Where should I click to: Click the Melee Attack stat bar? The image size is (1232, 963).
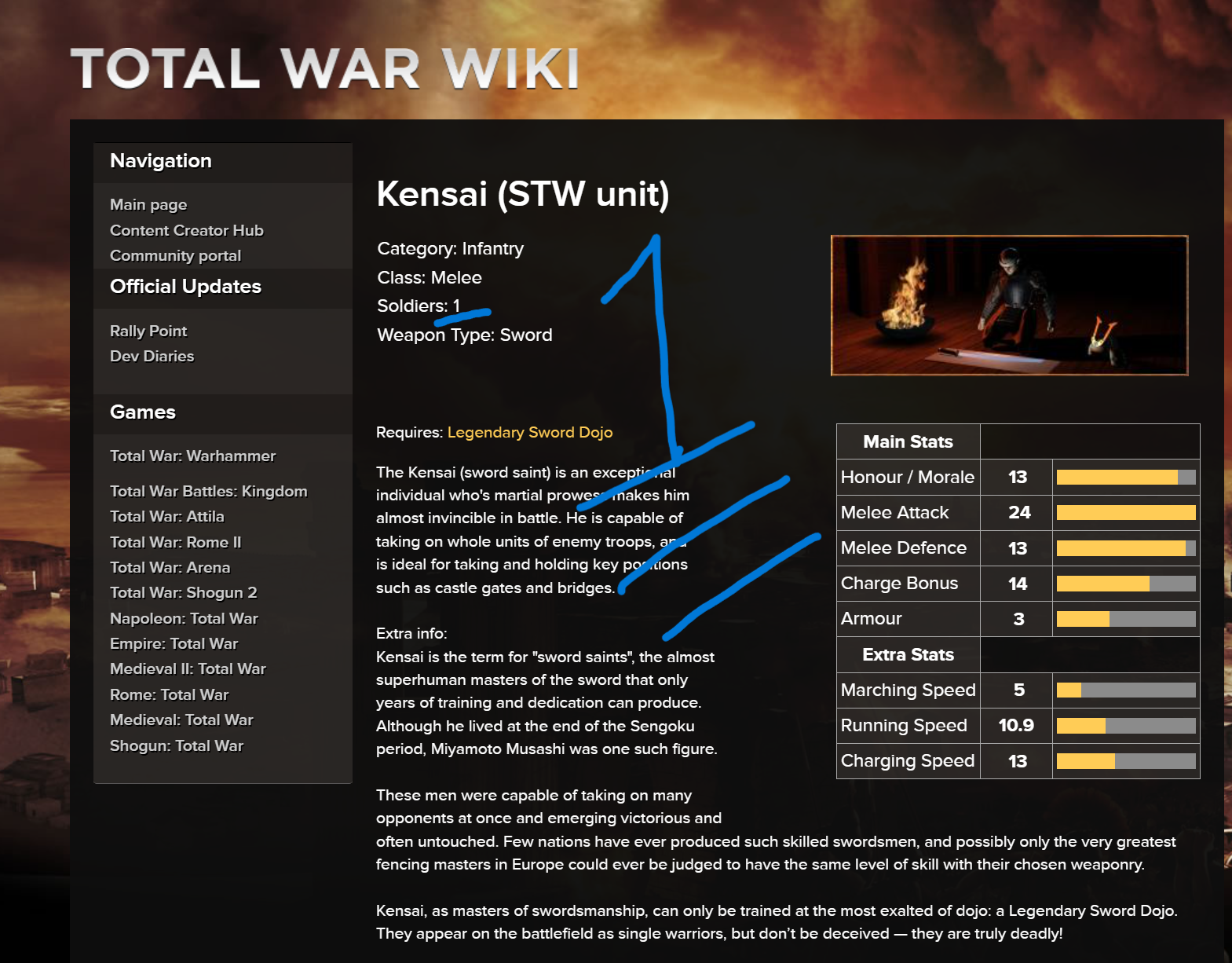[1126, 513]
